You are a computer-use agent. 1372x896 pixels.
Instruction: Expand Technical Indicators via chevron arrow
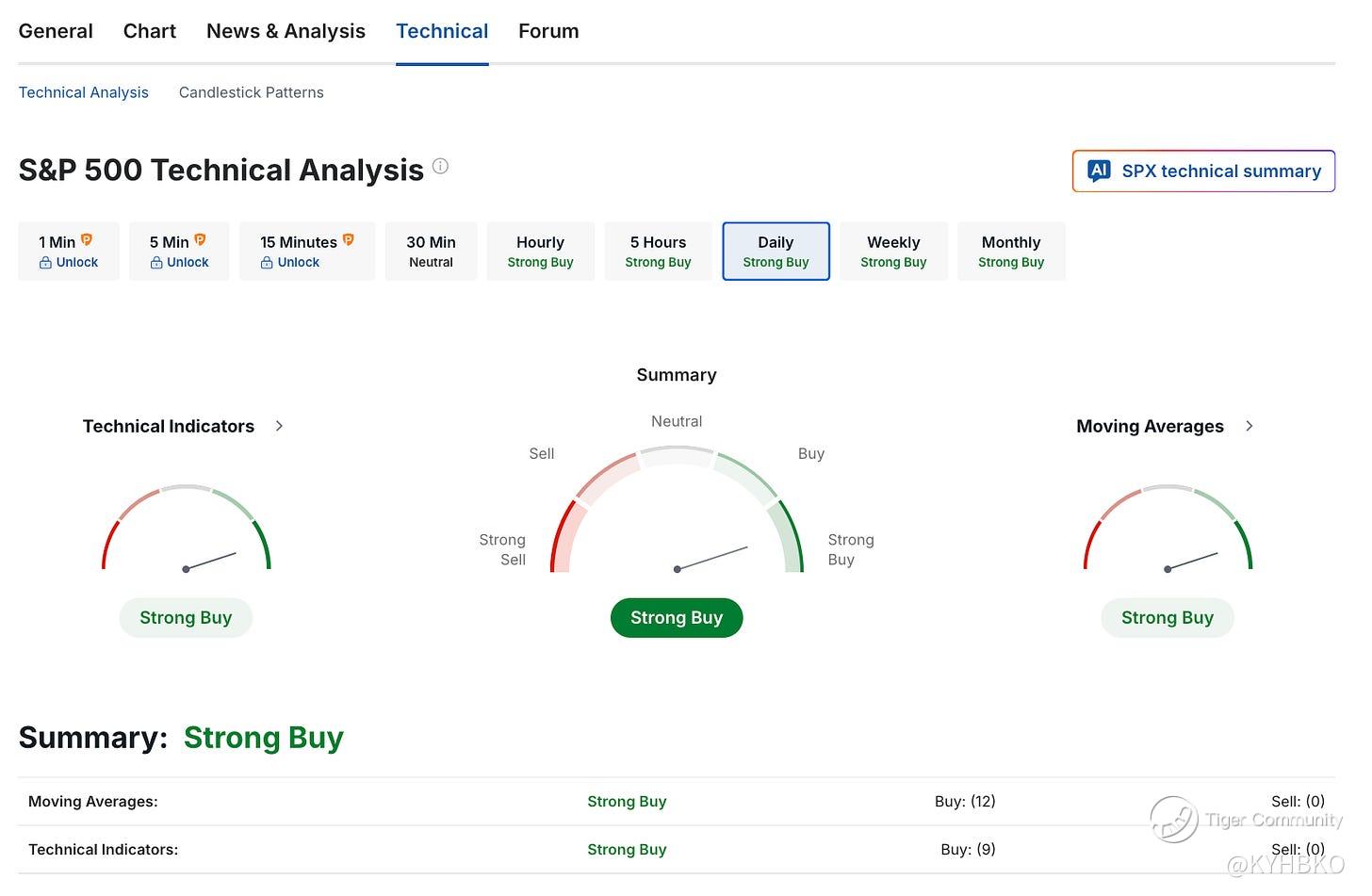(x=279, y=426)
